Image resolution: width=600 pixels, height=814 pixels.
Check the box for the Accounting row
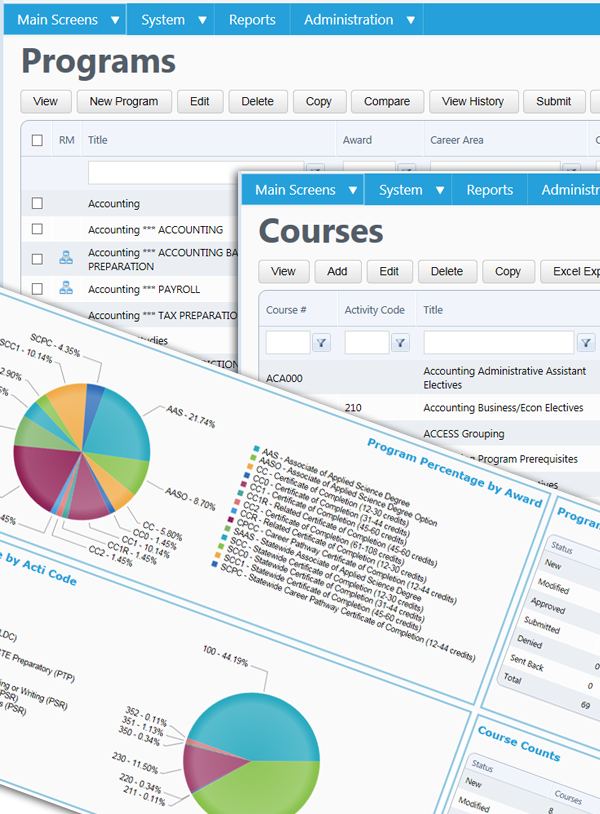tap(37, 203)
